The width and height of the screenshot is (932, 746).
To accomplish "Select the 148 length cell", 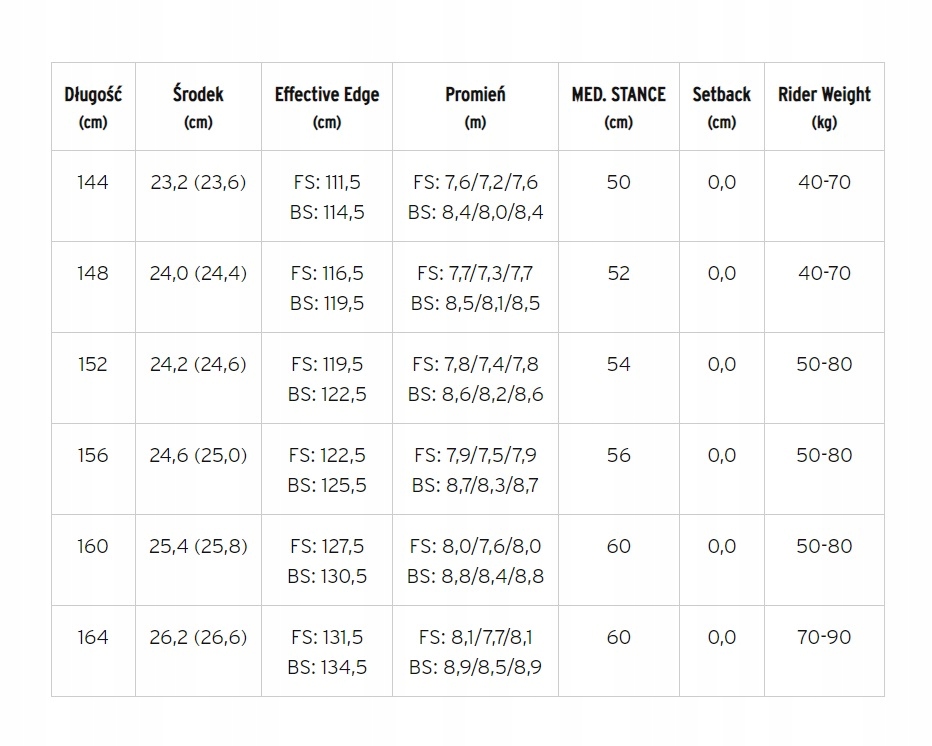I will pyautogui.click(x=93, y=273).
